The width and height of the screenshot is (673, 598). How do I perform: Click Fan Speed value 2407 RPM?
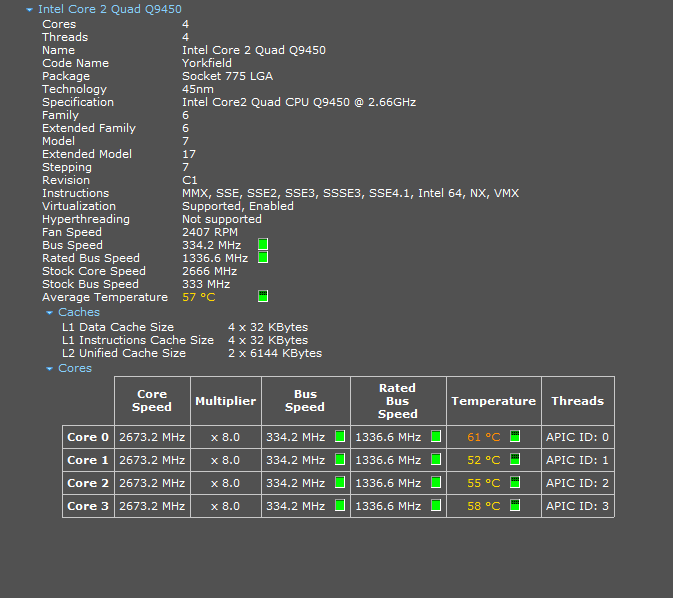[x=210, y=232]
